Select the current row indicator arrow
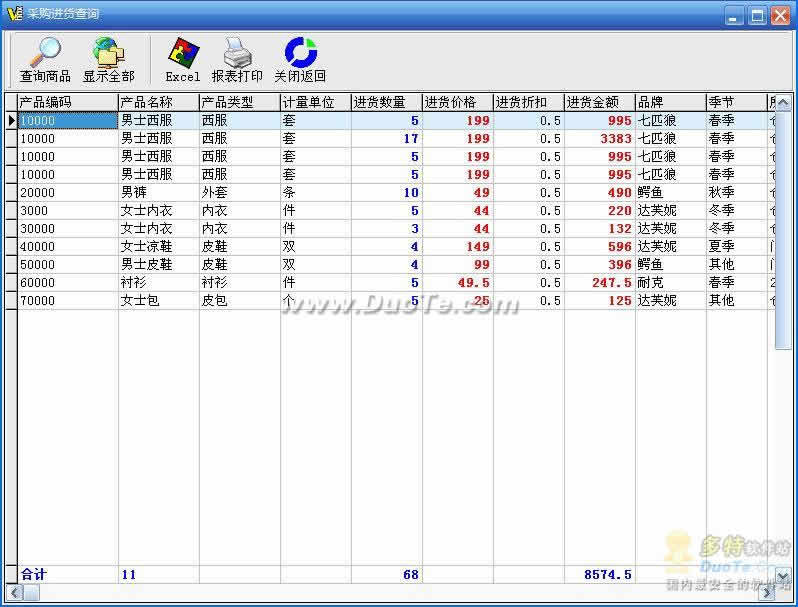 [x=11, y=121]
